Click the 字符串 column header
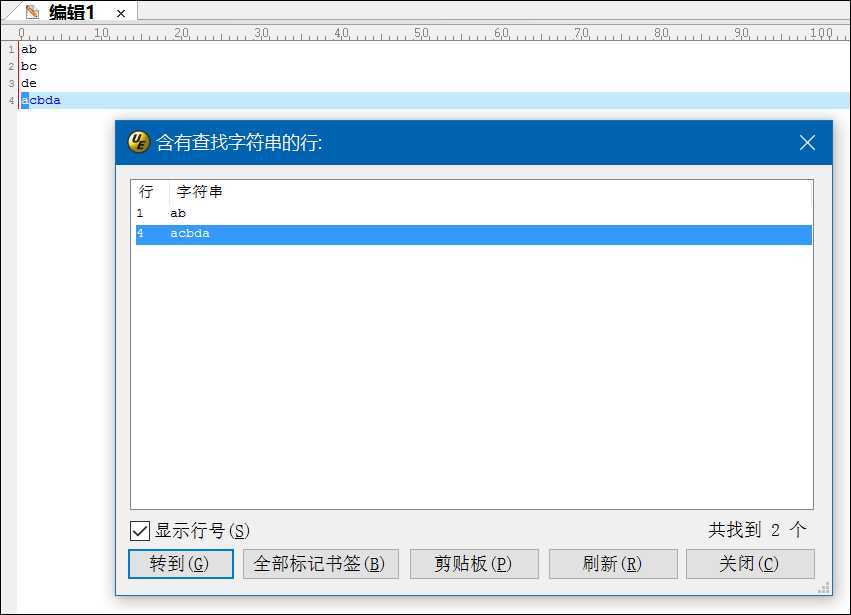This screenshot has height=615, width=851. 195,191
